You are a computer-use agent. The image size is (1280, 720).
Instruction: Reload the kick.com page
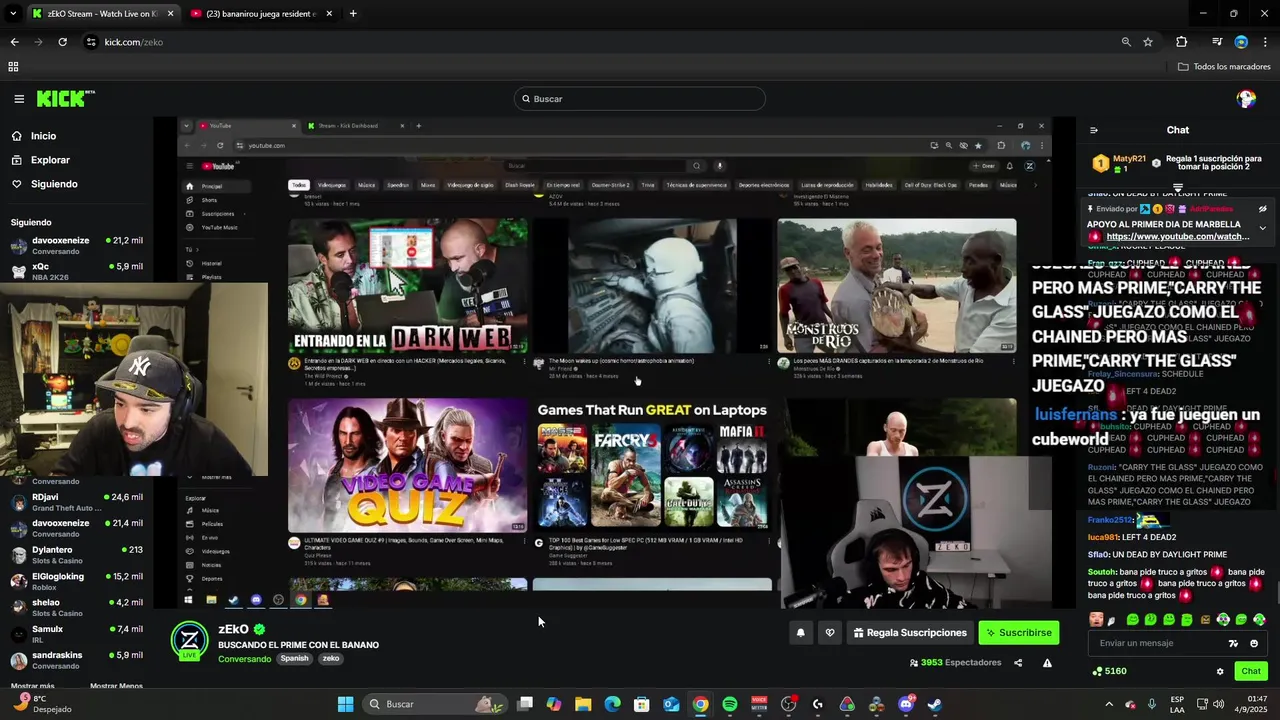pyautogui.click(x=62, y=42)
